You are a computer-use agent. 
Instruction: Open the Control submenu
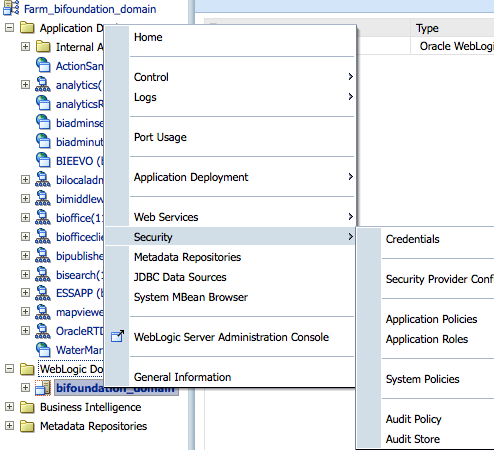pyautogui.click(x=230, y=77)
